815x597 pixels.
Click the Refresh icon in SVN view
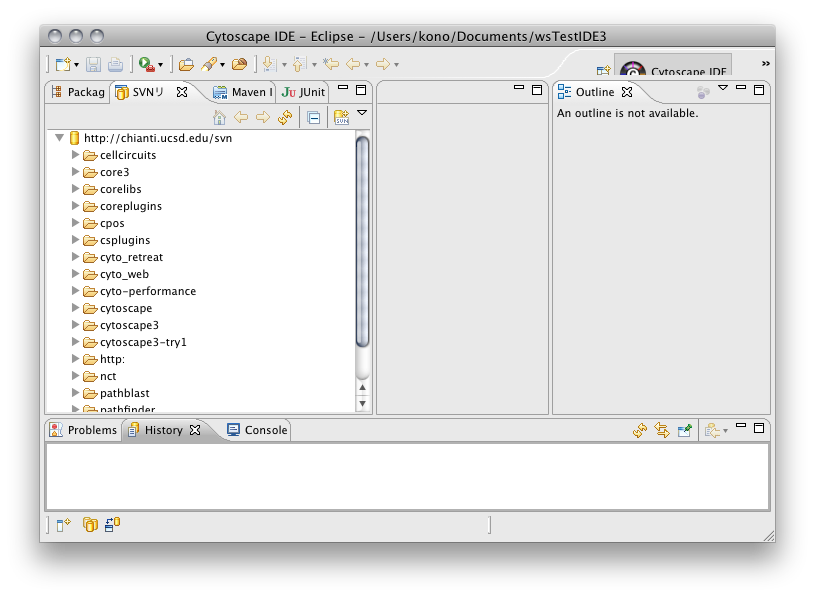285,117
